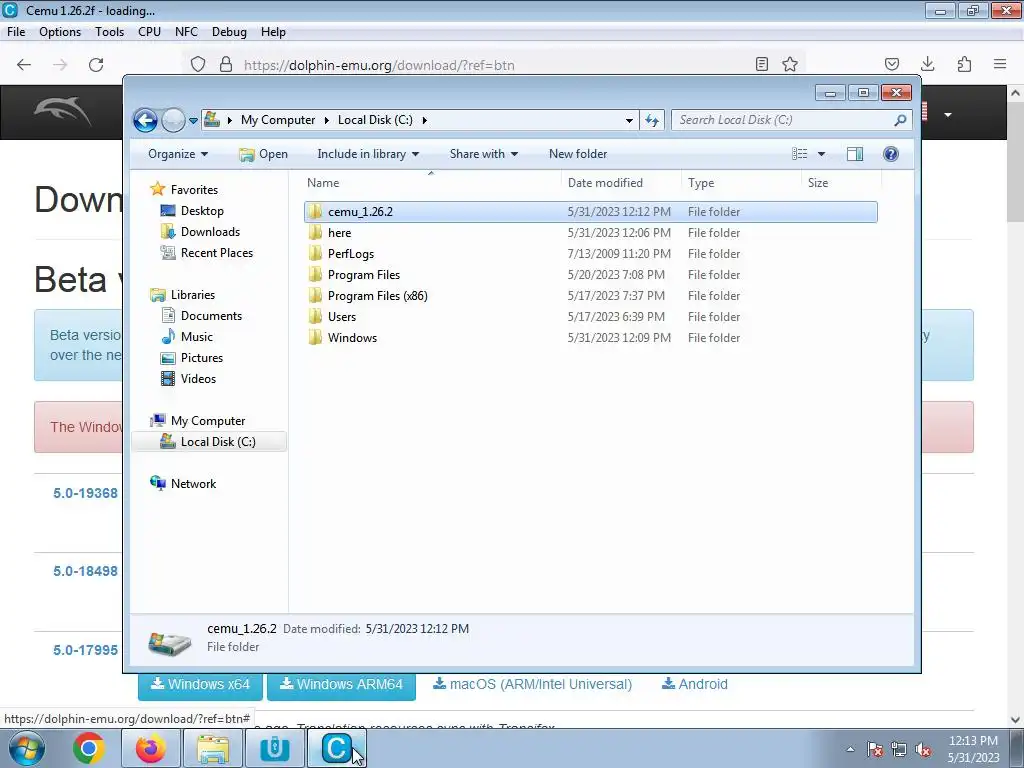Expand the address bar history dropdown
The image size is (1024, 768).
coord(629,120)
